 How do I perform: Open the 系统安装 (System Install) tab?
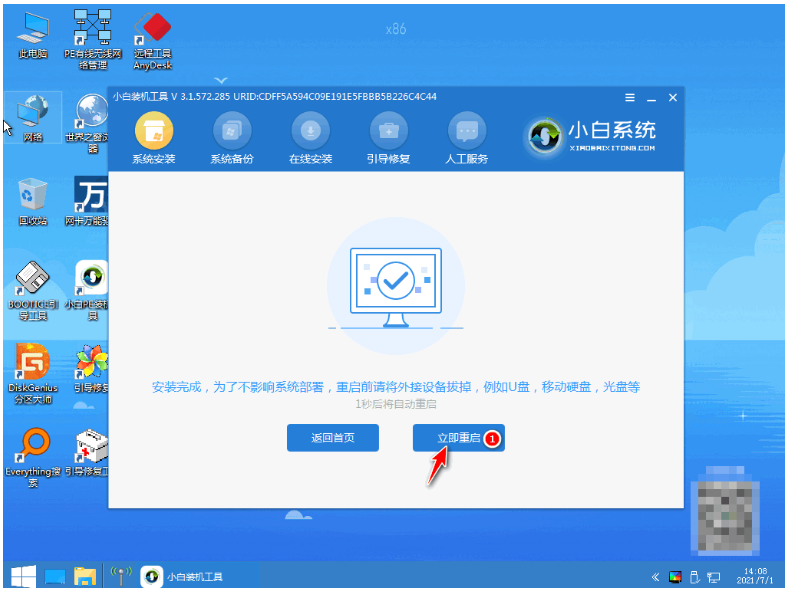[x=153, y=139]
